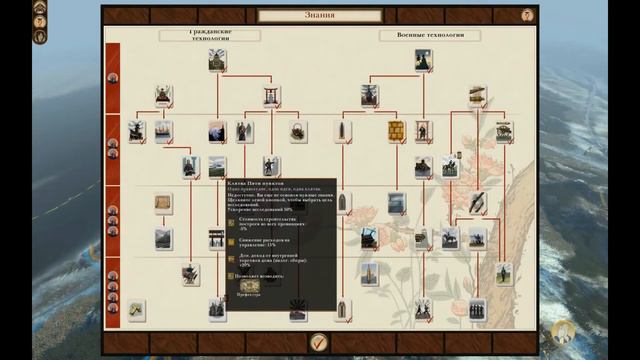This screenshot has width=640, height=360.
Task: Select the crossed rifles technology
Action: tap(477, 203)
